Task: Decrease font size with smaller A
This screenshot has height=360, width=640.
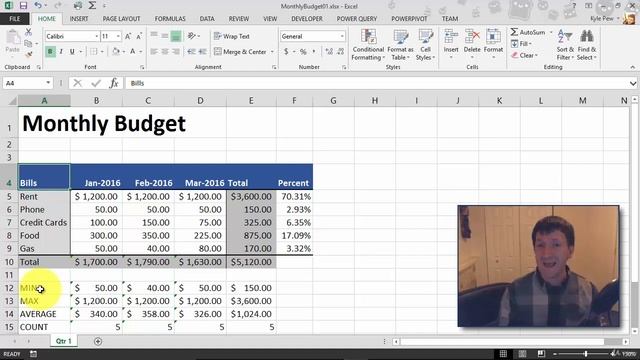Action: coord(139,36)
